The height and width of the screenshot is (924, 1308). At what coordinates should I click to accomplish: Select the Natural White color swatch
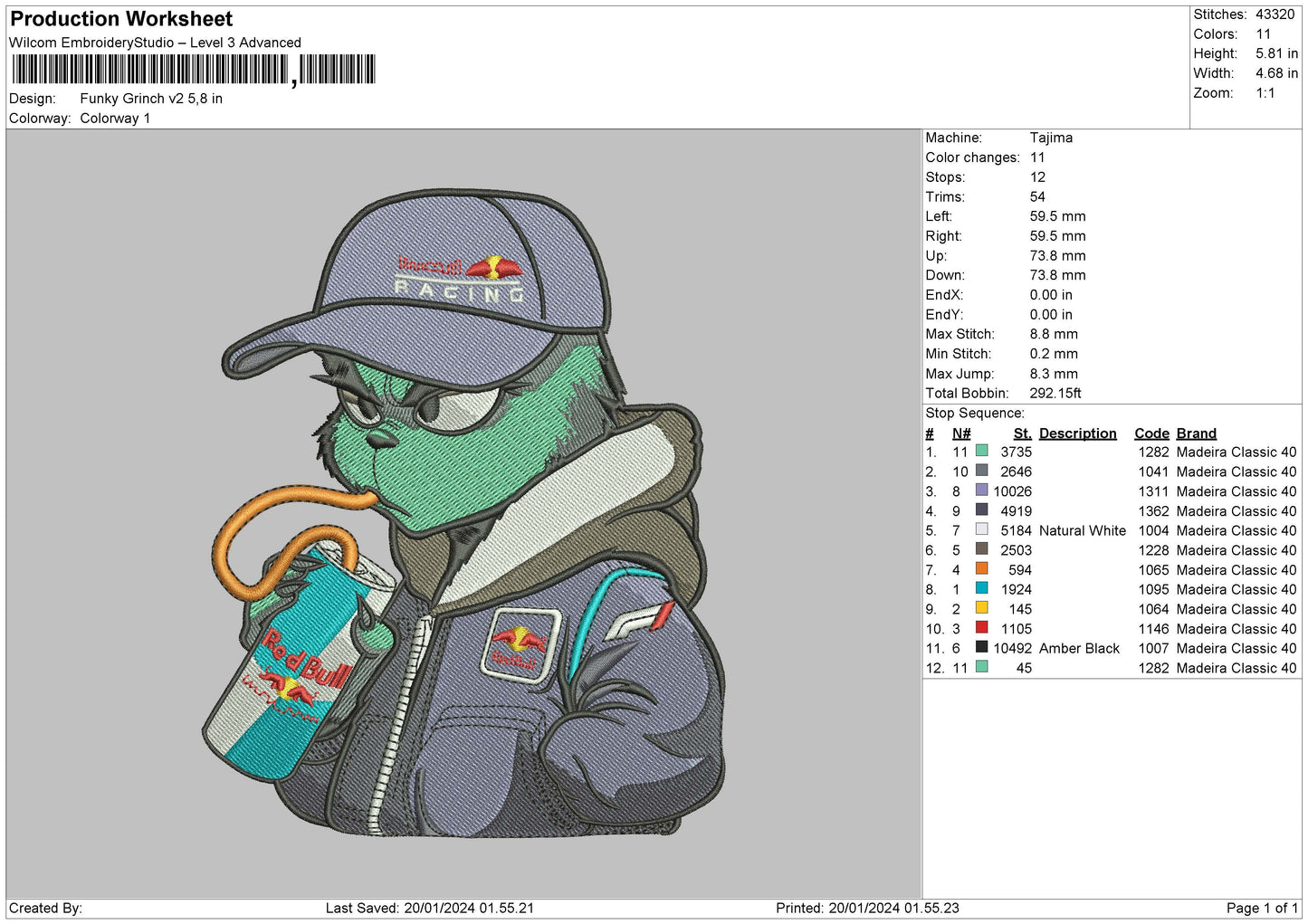coord(981,529)
